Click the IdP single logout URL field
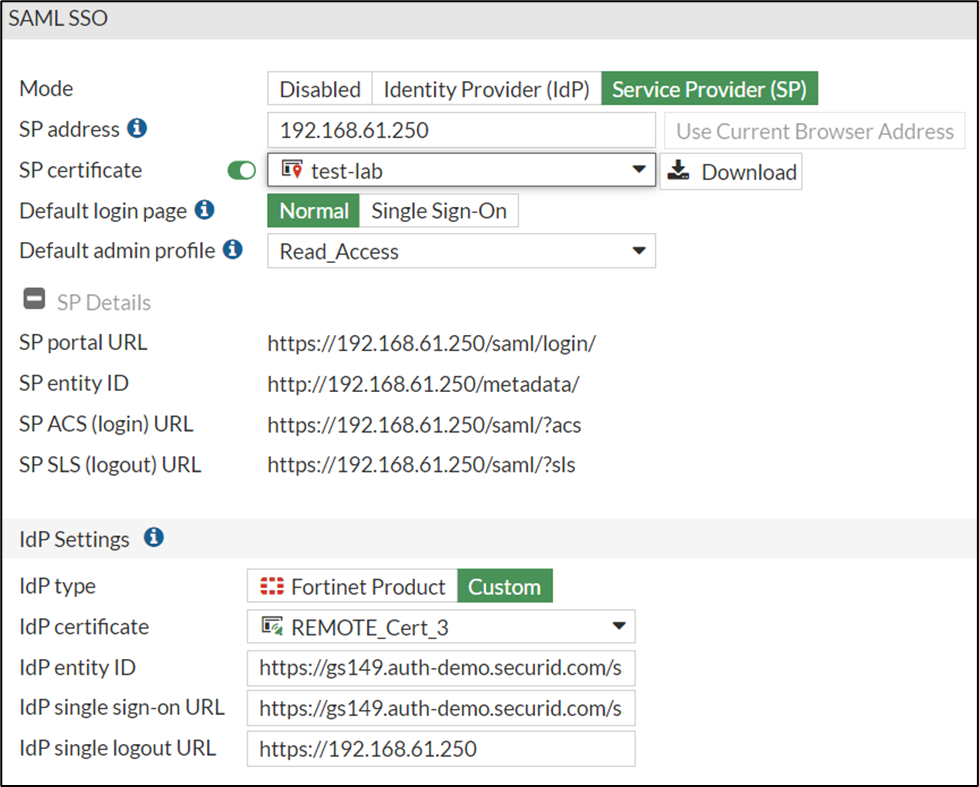Image resolution: width=979 pixels, height=787 pixels. coord(441,748)
